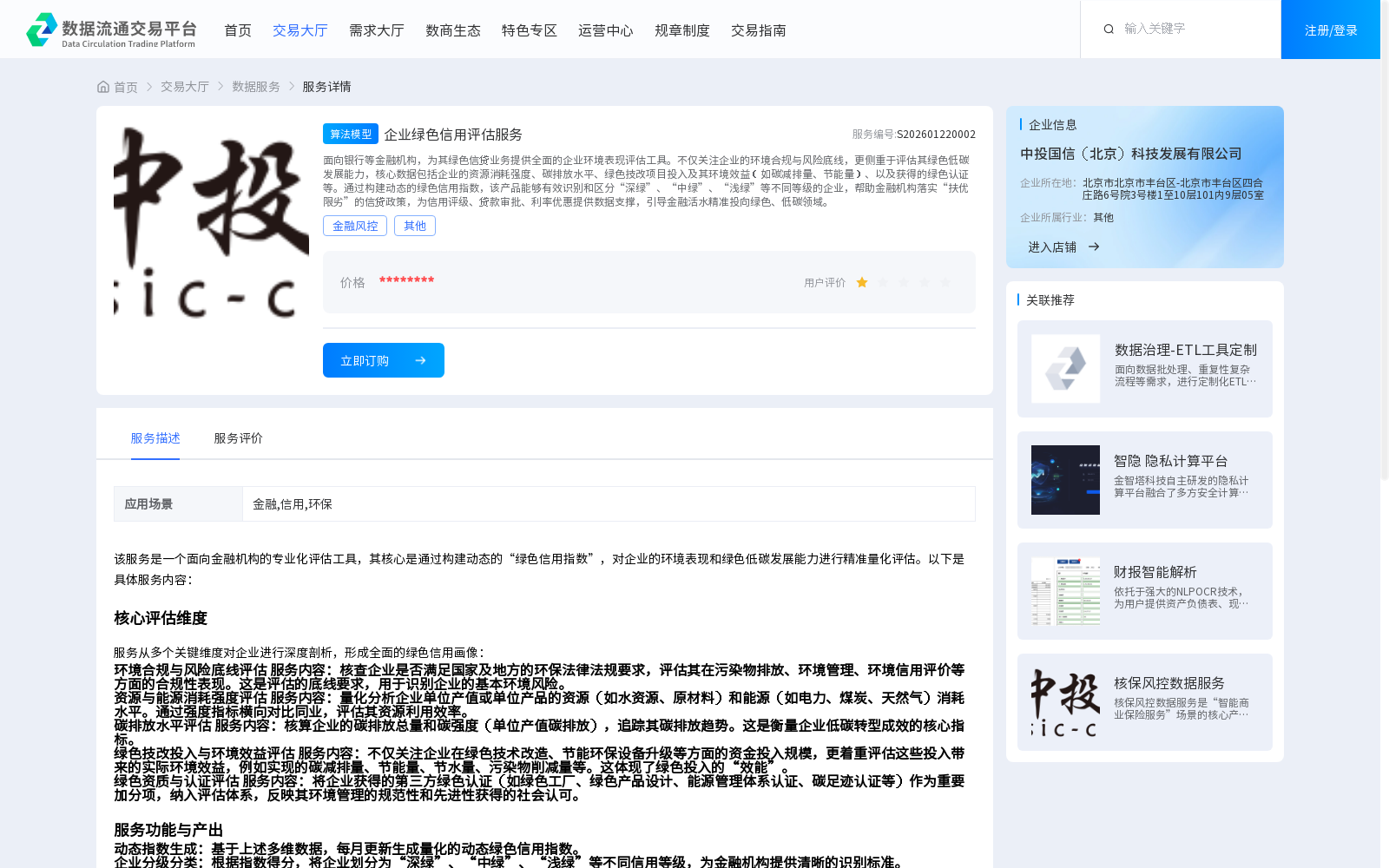Click the 立即订购 button
1389x868 pixels.
[384, 360]
